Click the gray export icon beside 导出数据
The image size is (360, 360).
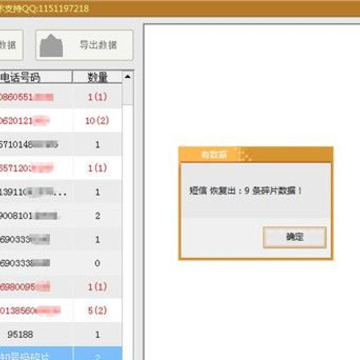(x=51, y=46)
